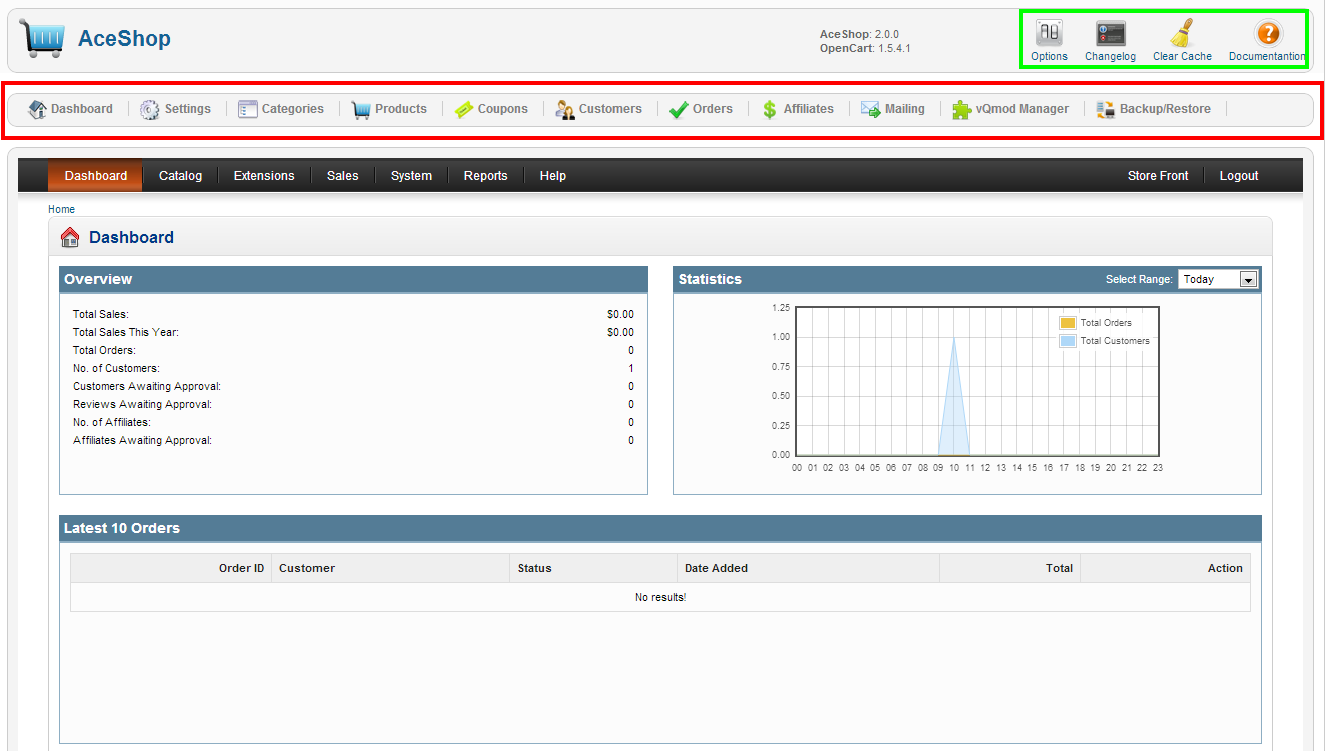Click the Overview panel header
This screenshot has width=1327, height=751.
pyautogui.click(x=354, y=279)
